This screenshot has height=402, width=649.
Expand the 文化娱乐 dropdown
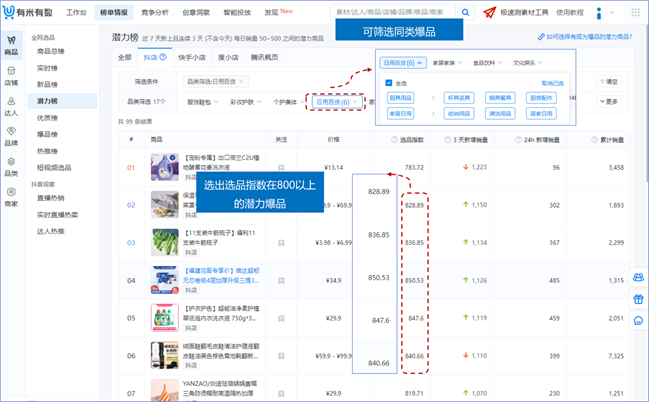click(x=528, y=63)
